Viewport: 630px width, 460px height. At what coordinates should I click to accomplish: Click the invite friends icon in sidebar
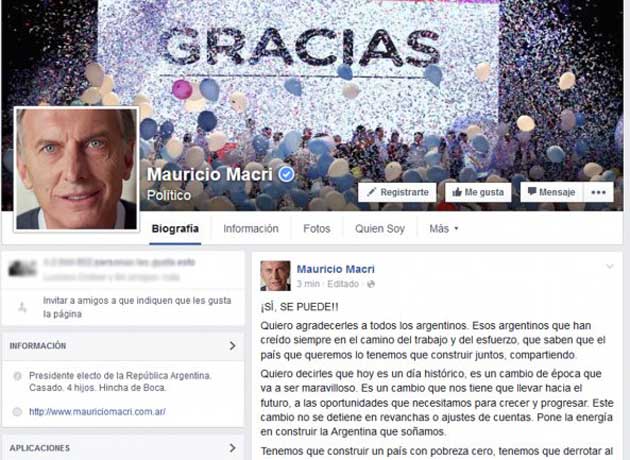22,307
